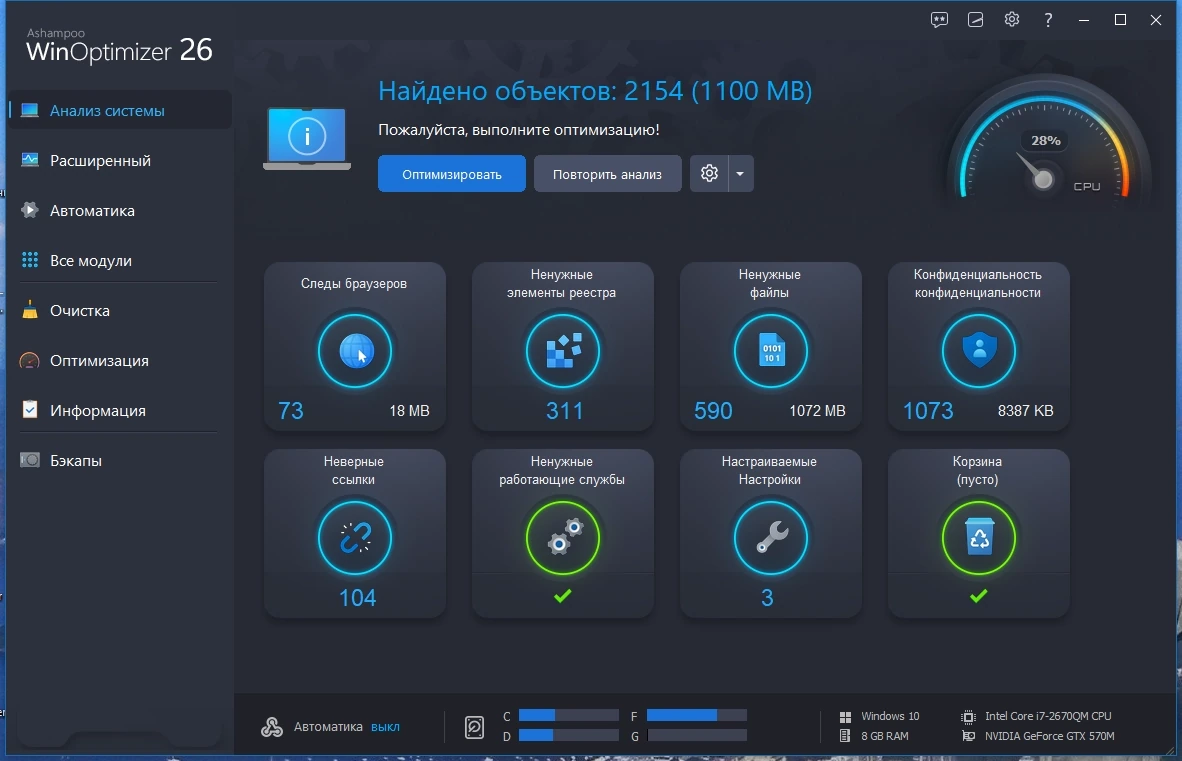Click the Неверные ссылки card title
Image resolution: width=1182 pixels, height=761 pixels.
(x=354, y=470)
